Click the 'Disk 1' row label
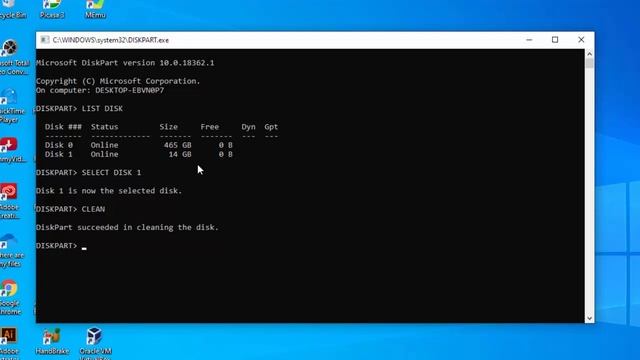The width and height of the screenshot is (640, 360). pos(59,154)
